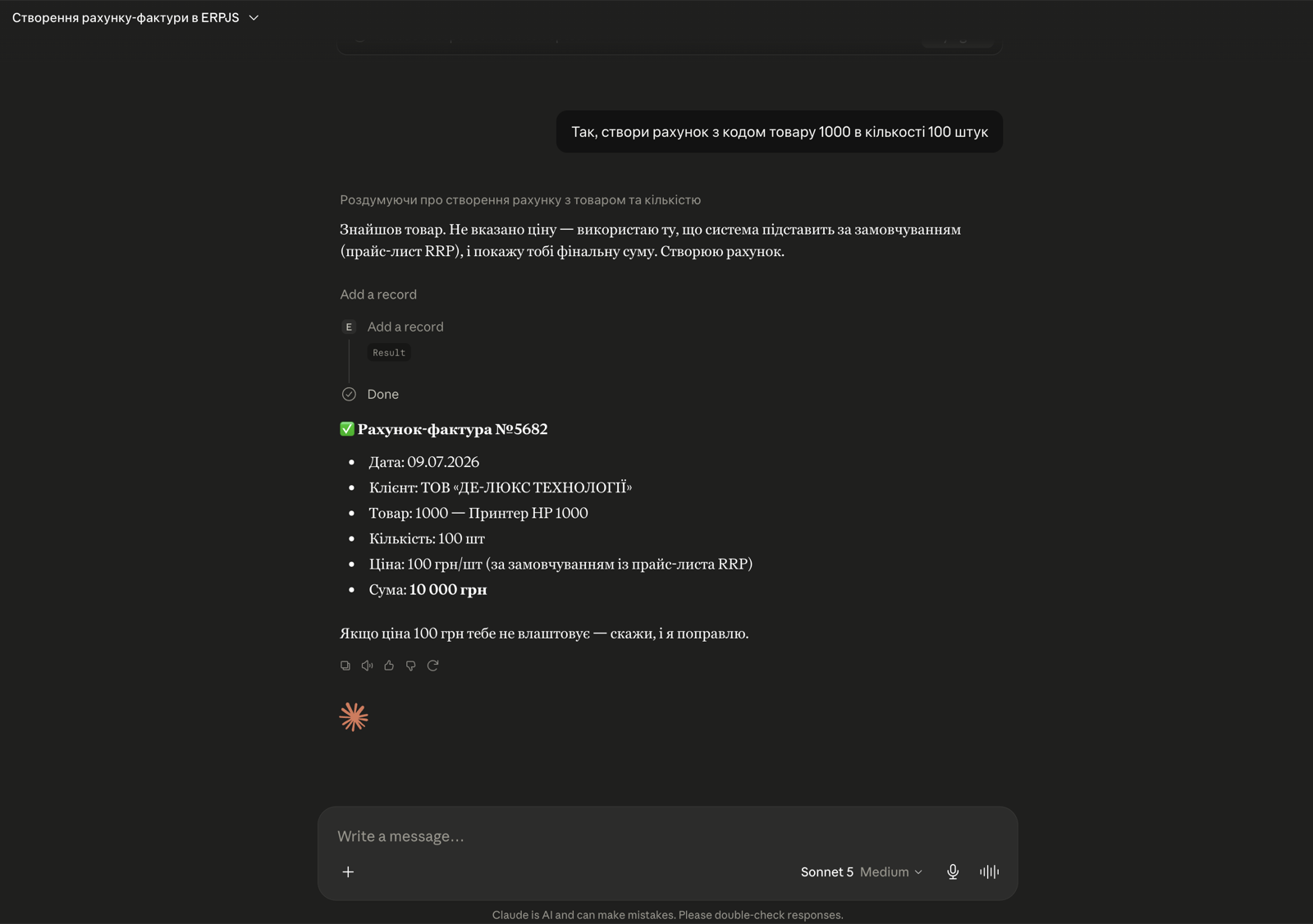Screen dimensions: 1313x924
Task: Click the user message about товару 1000
Action: tap(780, 131)
